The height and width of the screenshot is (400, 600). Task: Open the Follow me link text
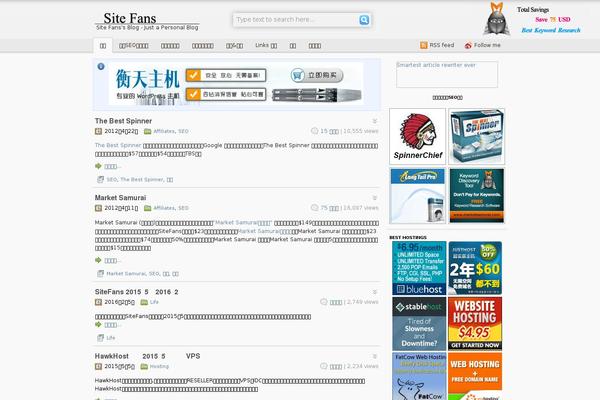487,45
